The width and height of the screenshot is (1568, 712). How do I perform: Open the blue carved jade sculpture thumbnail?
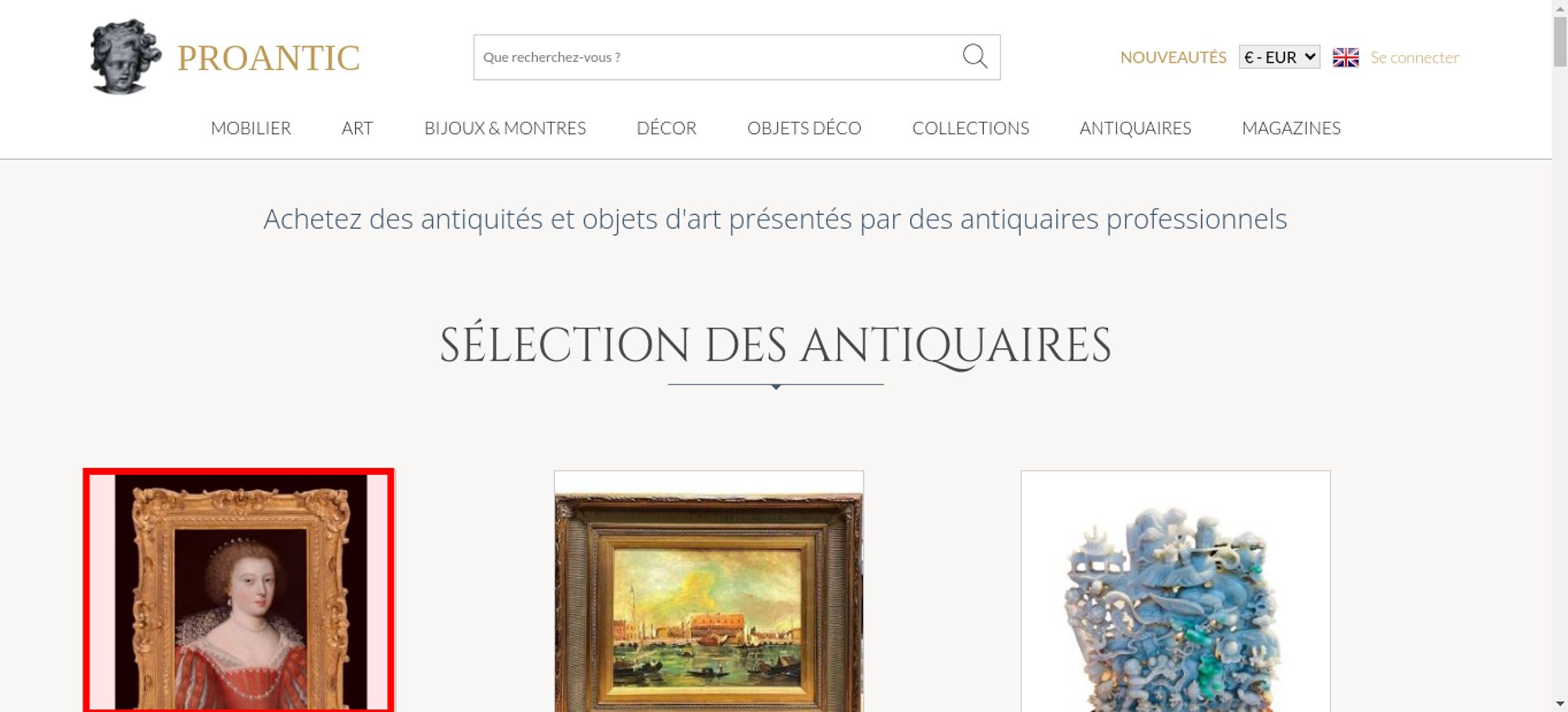tap(1175, 591)
